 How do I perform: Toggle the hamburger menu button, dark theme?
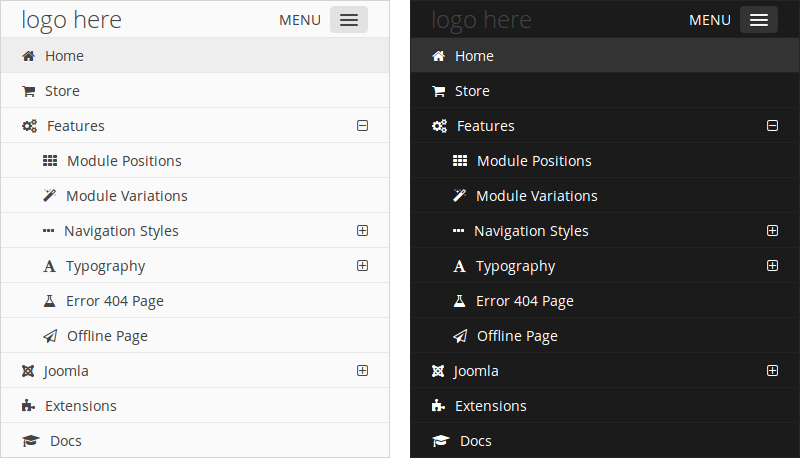tap(759, 20)
